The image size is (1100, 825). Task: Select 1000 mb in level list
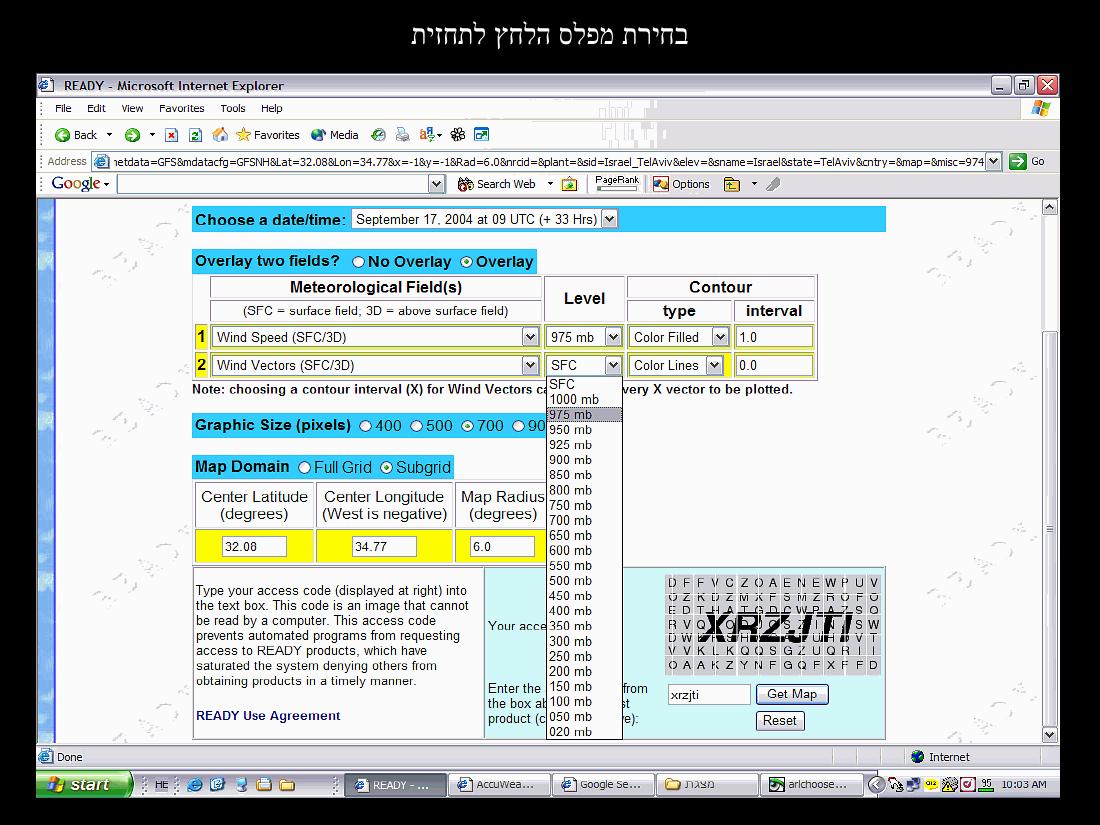(x=584, y=399)
